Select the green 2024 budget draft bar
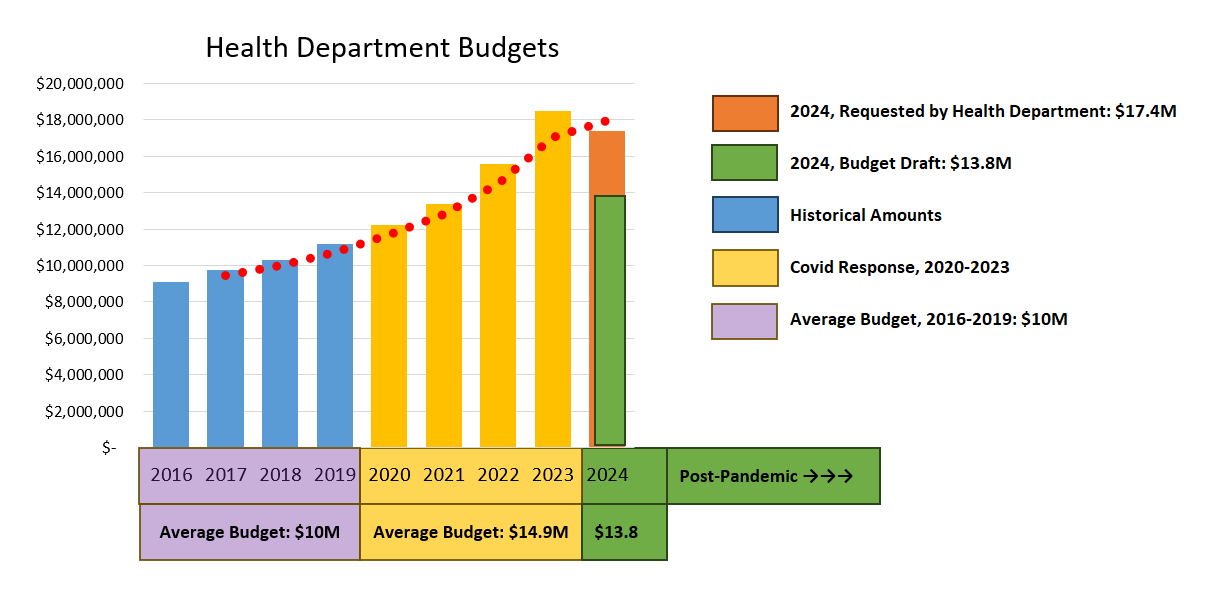Screen dimensions: 1227x611 click(609, 320)
